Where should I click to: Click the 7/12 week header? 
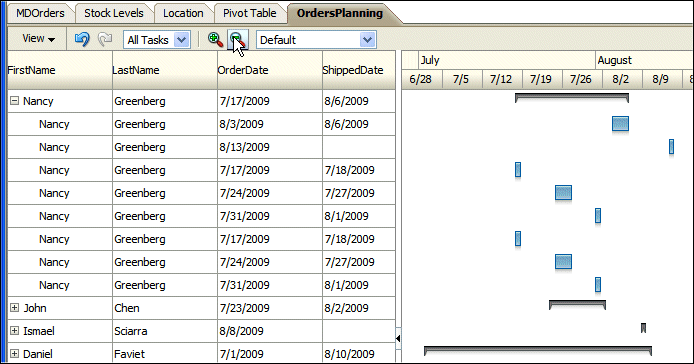(502, 79)
